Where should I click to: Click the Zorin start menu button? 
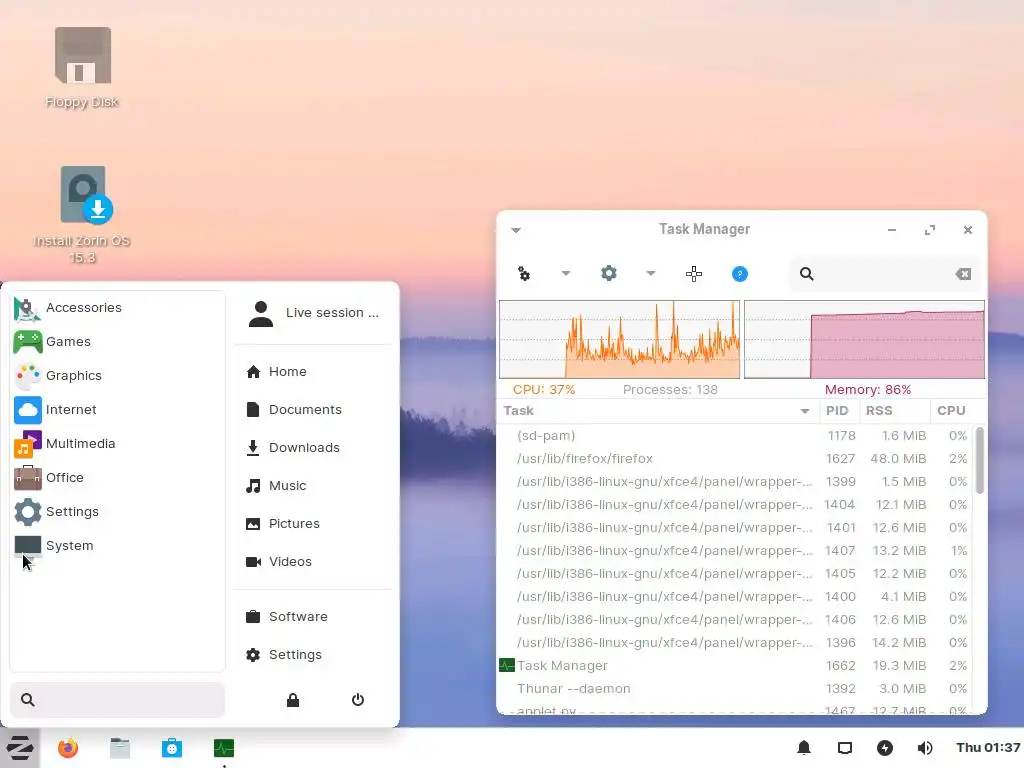(20, 748)
